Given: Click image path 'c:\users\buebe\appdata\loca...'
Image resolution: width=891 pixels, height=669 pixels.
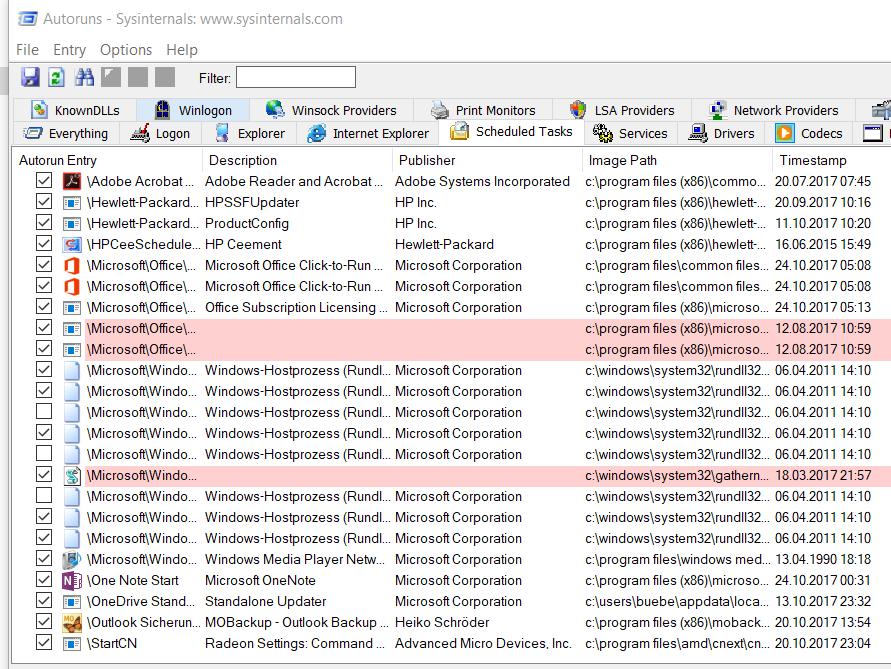Looking at the screenshot, I should (x=677, y=601).
